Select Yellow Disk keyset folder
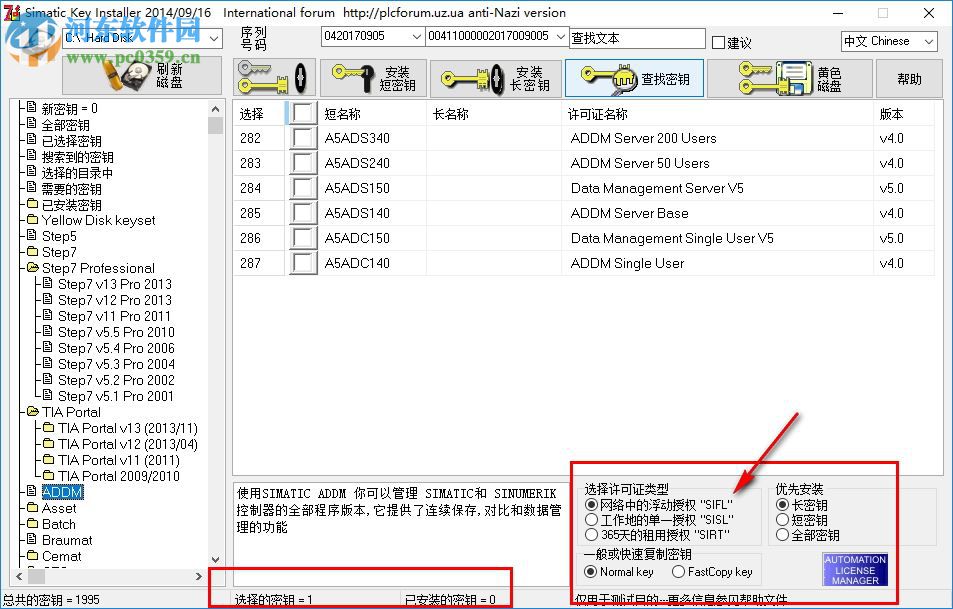 pyautogui.click(x=98, y=220)
